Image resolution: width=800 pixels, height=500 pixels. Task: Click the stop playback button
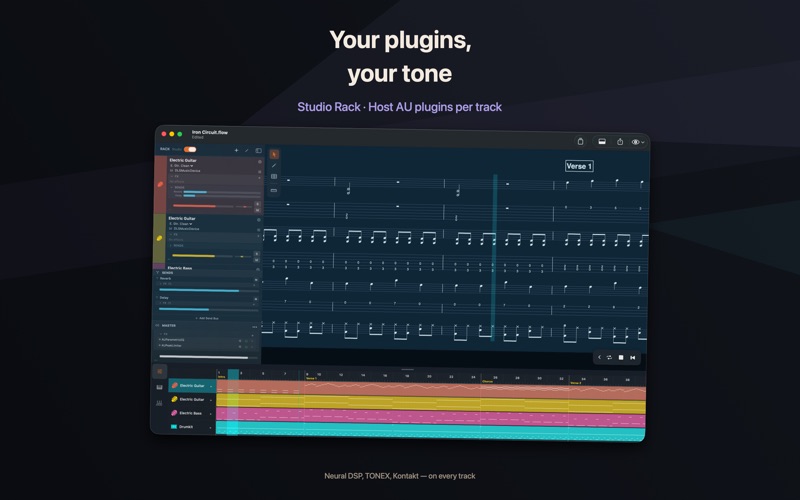(x=621, y=358)
